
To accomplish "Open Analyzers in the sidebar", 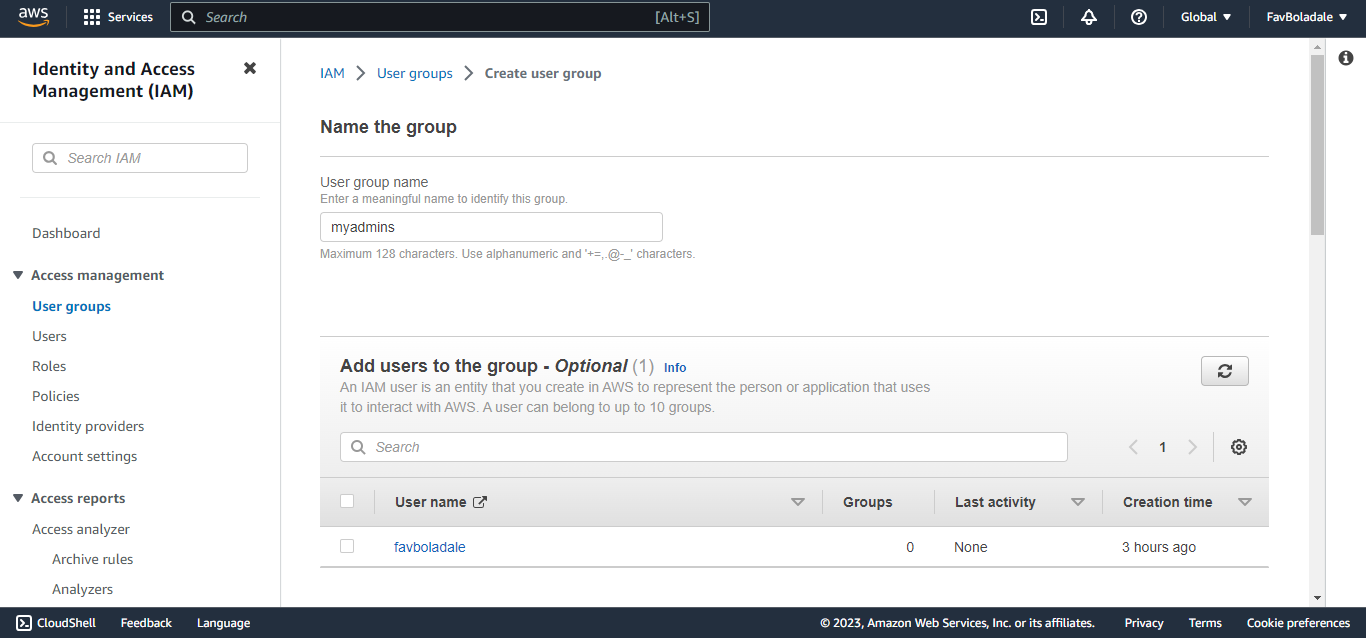I will point(82,589).
